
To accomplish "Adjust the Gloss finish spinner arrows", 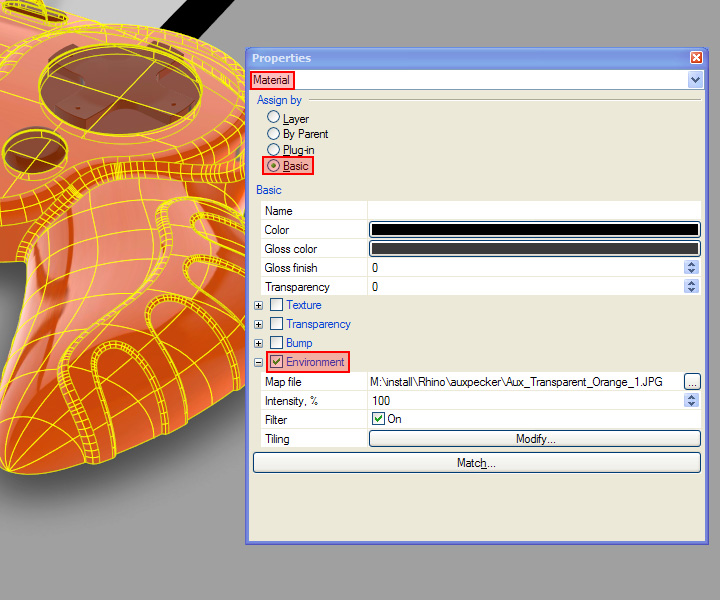I will [691, 268].
